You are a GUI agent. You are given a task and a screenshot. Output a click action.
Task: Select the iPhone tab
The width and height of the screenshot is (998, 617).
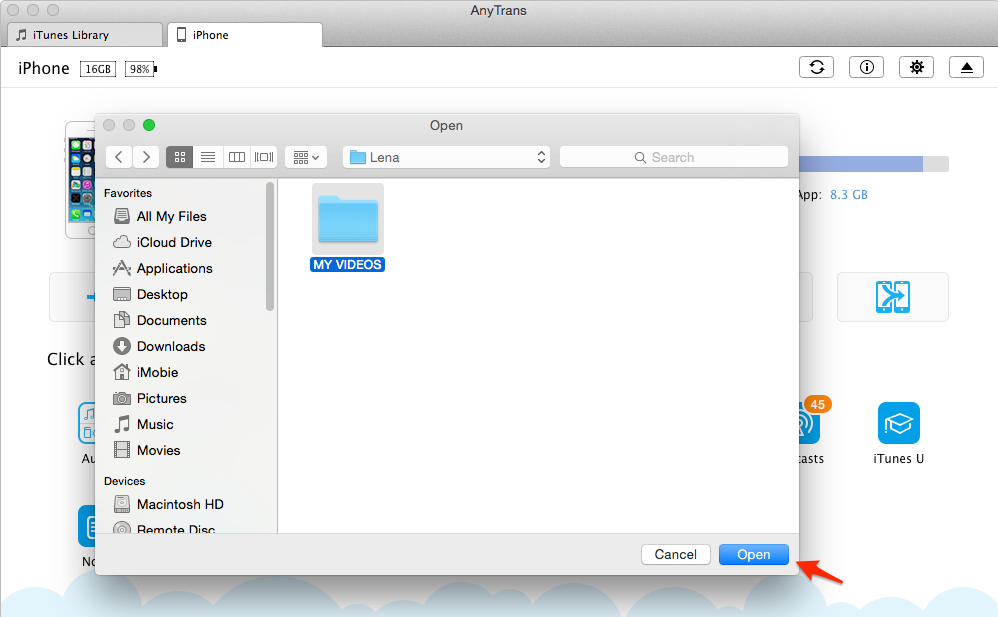[245, 35]
